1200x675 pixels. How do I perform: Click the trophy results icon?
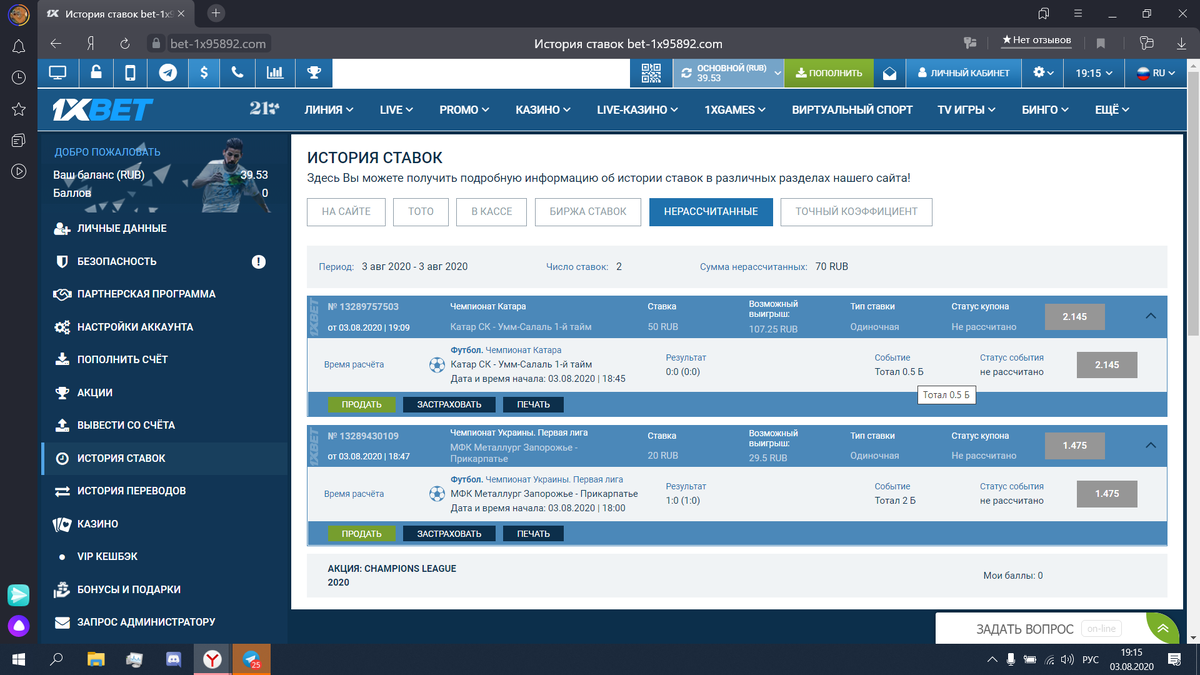(314, 73)
